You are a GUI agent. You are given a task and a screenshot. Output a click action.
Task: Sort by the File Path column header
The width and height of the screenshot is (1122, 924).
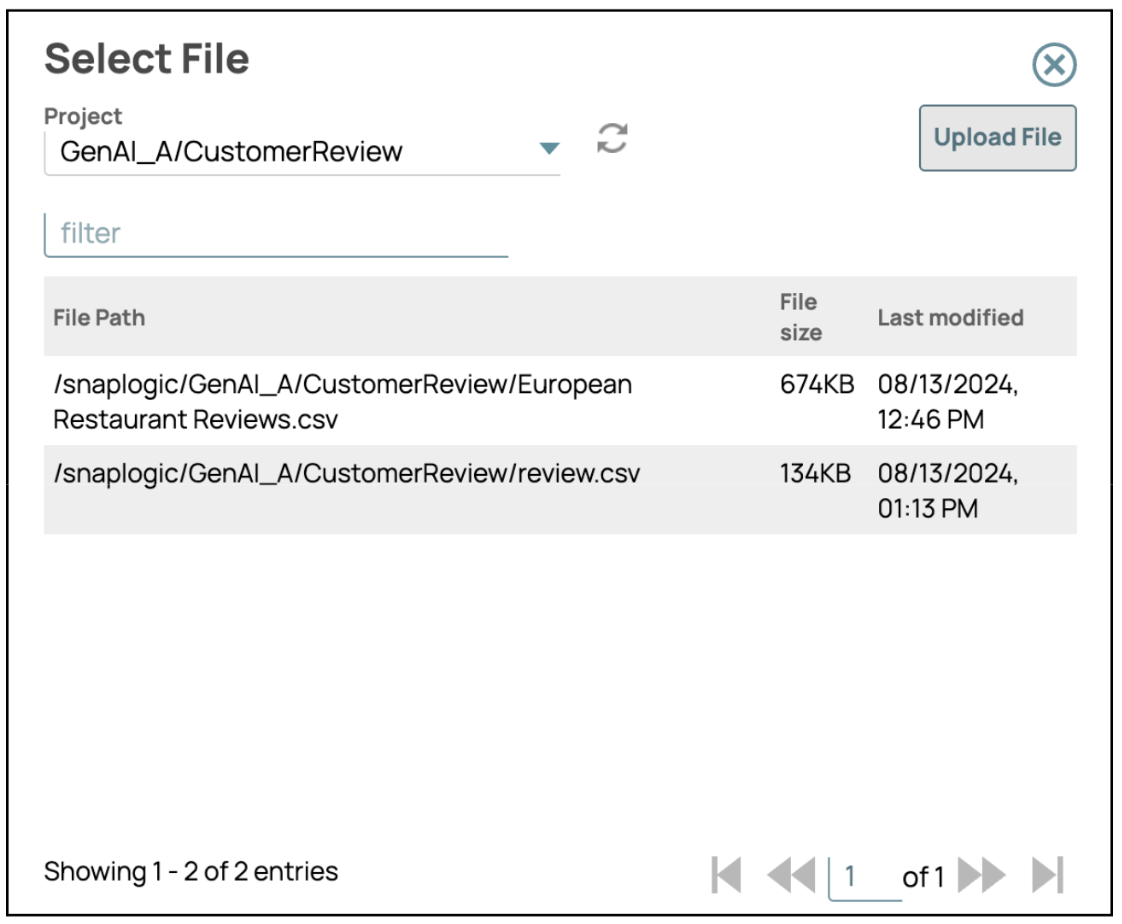tap(99, 318)
